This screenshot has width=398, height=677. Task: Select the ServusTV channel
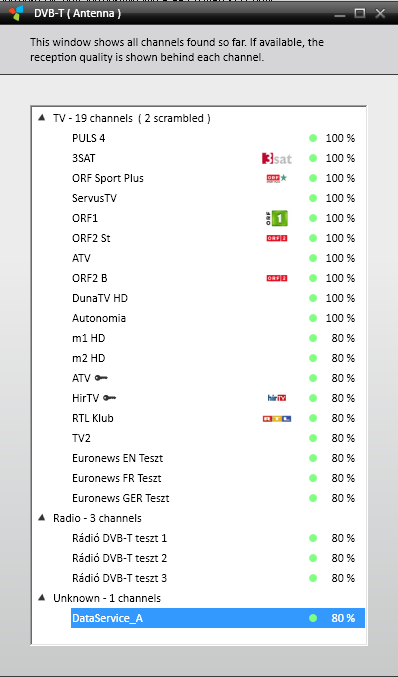(218, 198)
